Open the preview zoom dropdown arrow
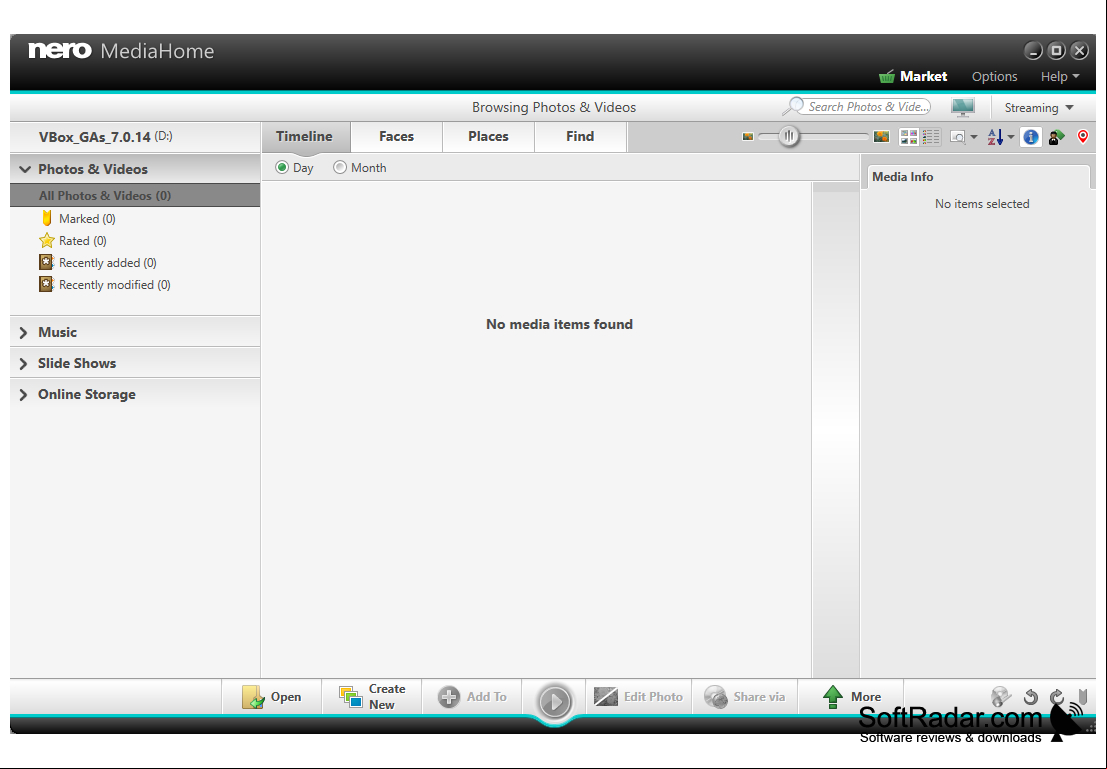This screenshot has height=769, width=1107. click(x=974, y=137)
